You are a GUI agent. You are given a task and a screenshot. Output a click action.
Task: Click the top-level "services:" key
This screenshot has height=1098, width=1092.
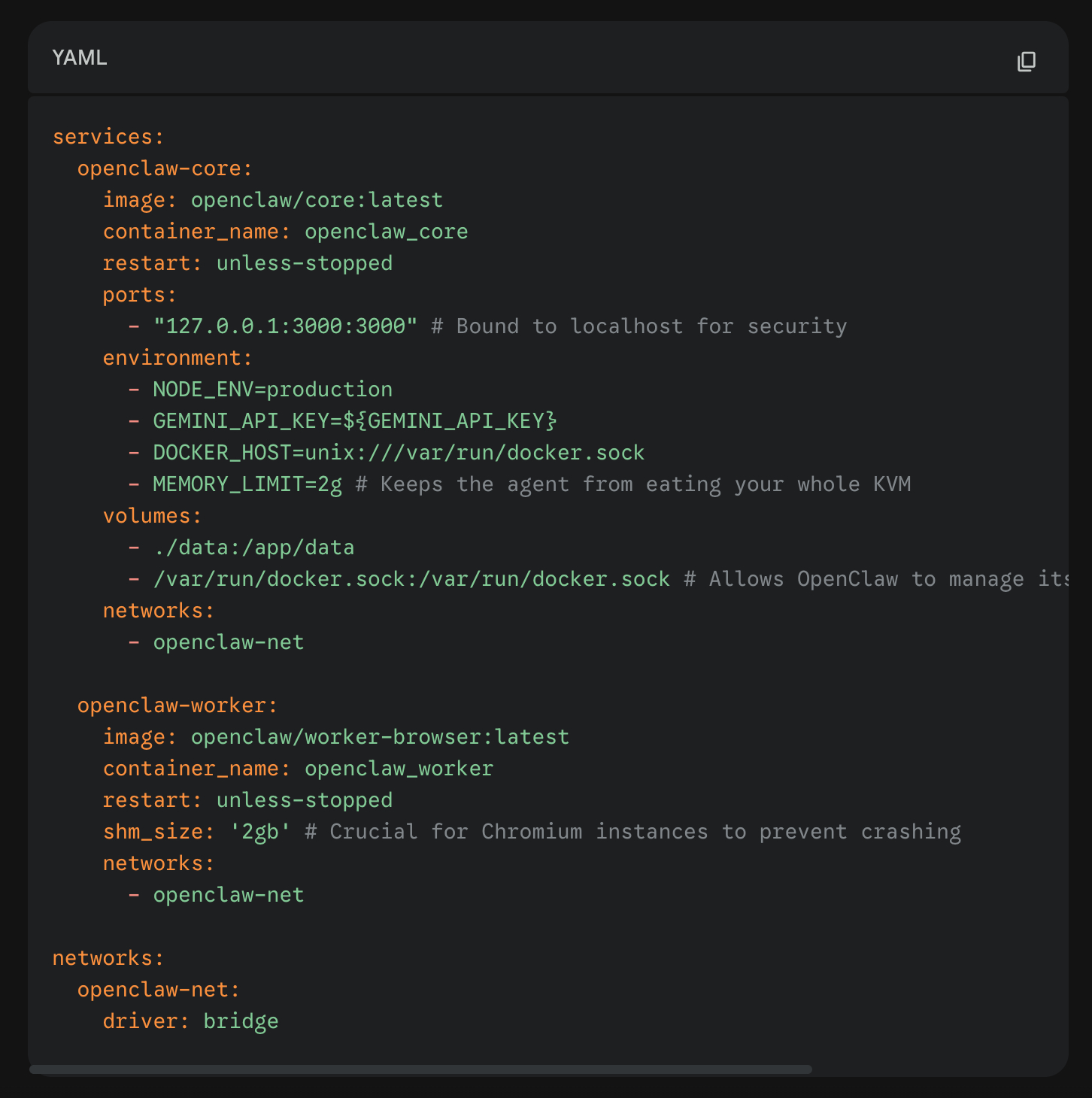coord(108,137)
